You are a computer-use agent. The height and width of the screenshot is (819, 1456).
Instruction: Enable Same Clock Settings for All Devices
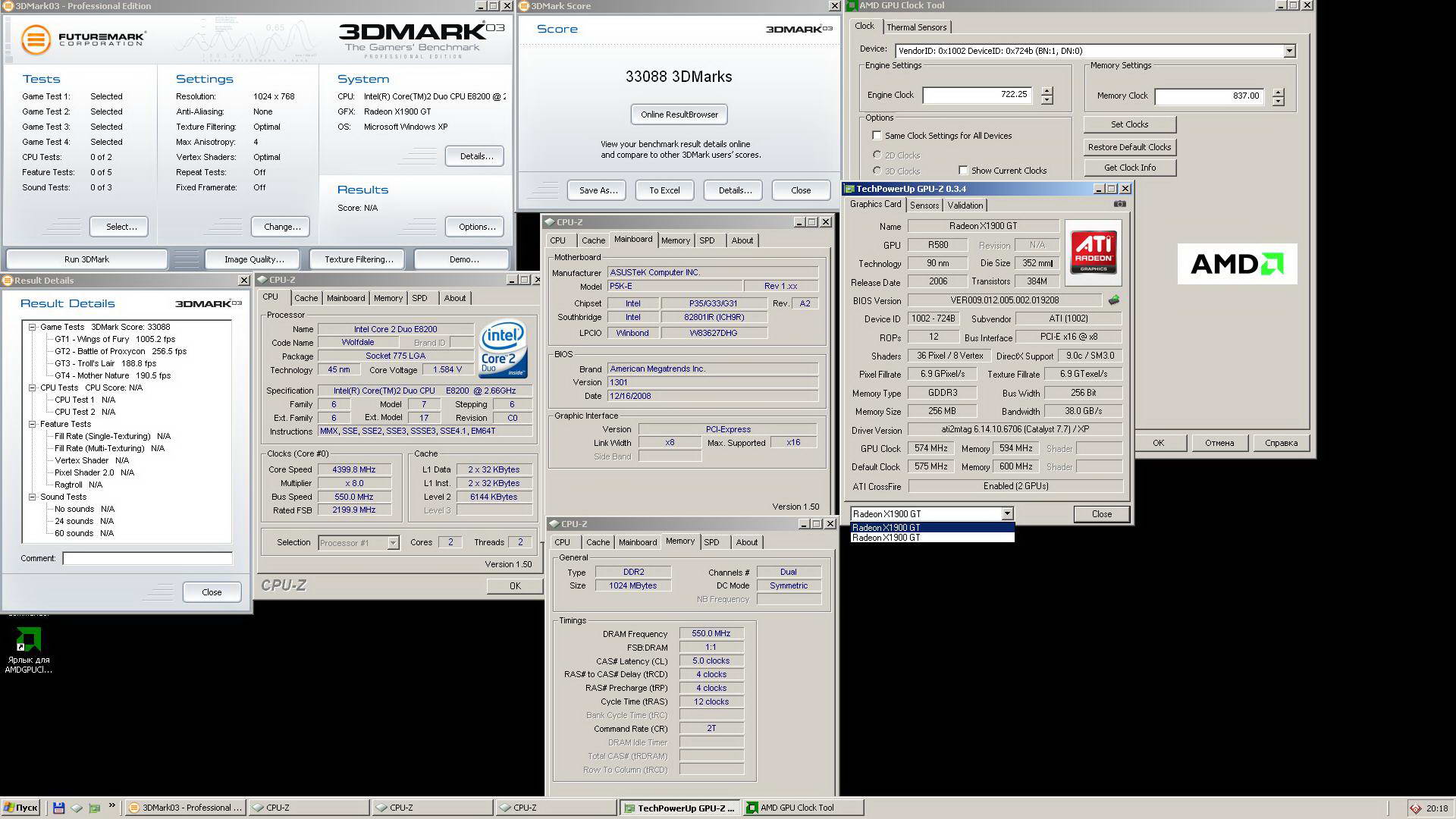(x=877, y=136)
